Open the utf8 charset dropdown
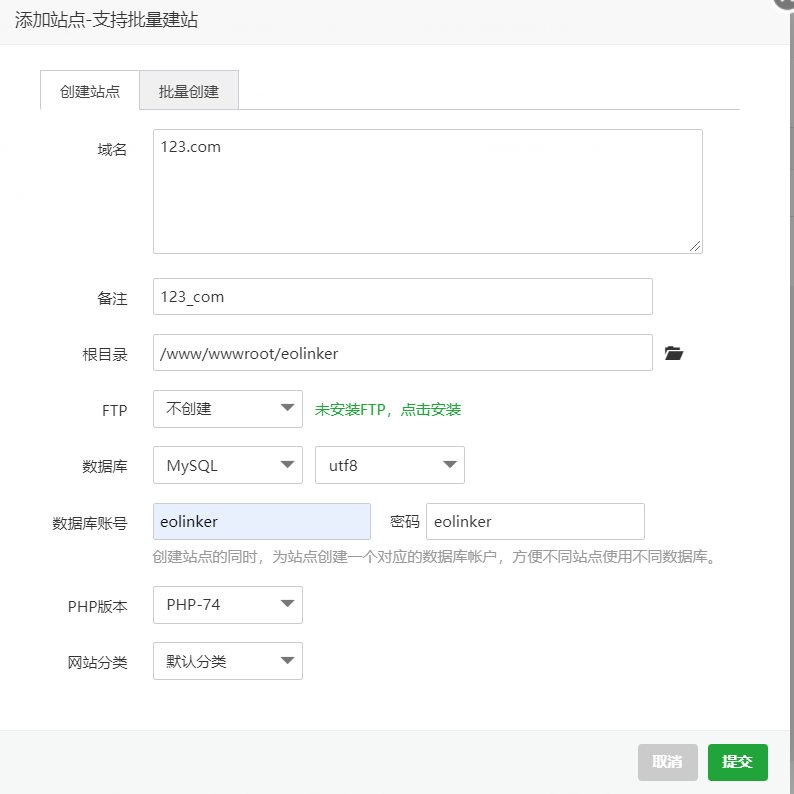 coord(389,465)
